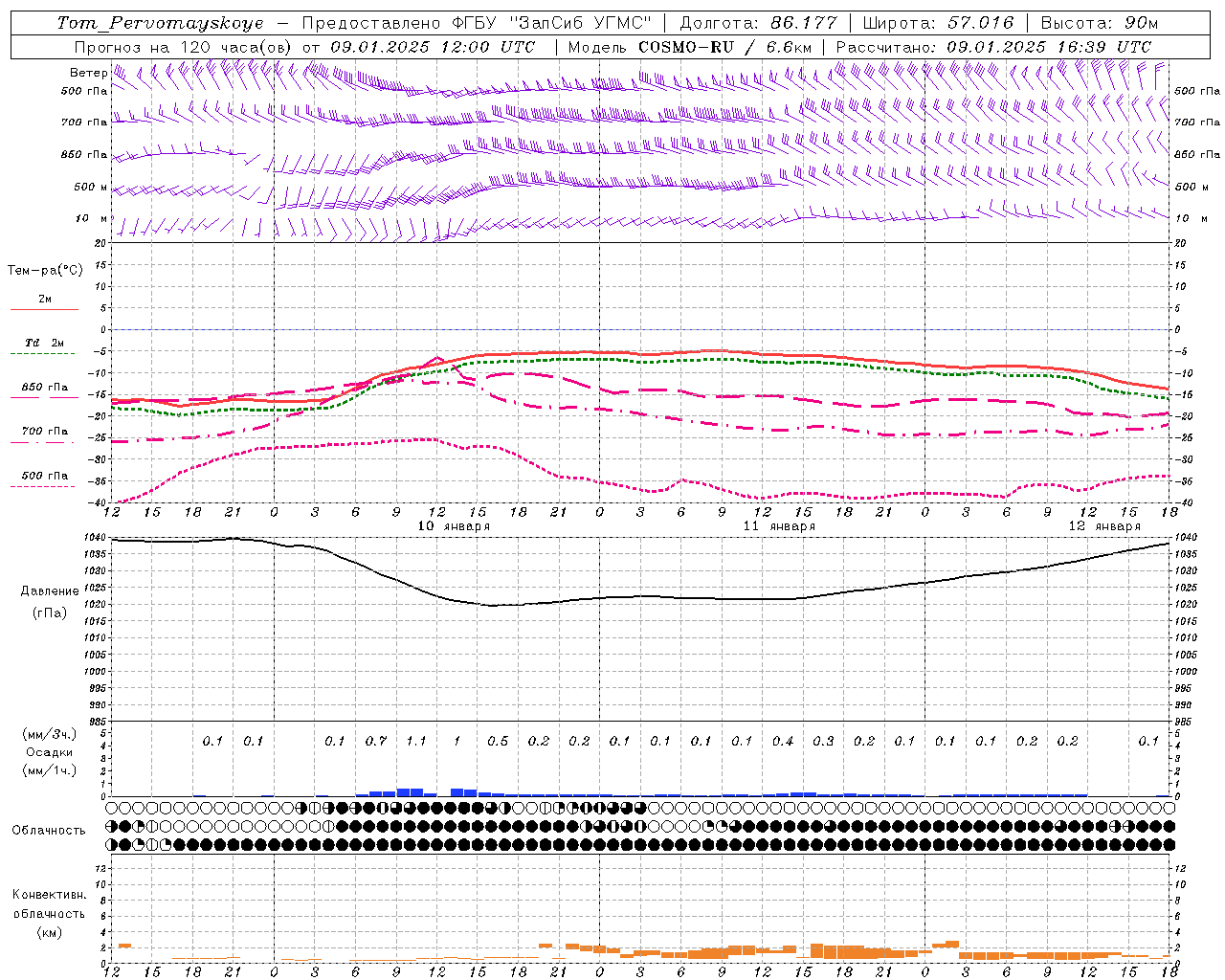Click the Облачность cloud cover label
Image resolution: width=1225 pixels, height=980 pixels.
click(48, 830)
